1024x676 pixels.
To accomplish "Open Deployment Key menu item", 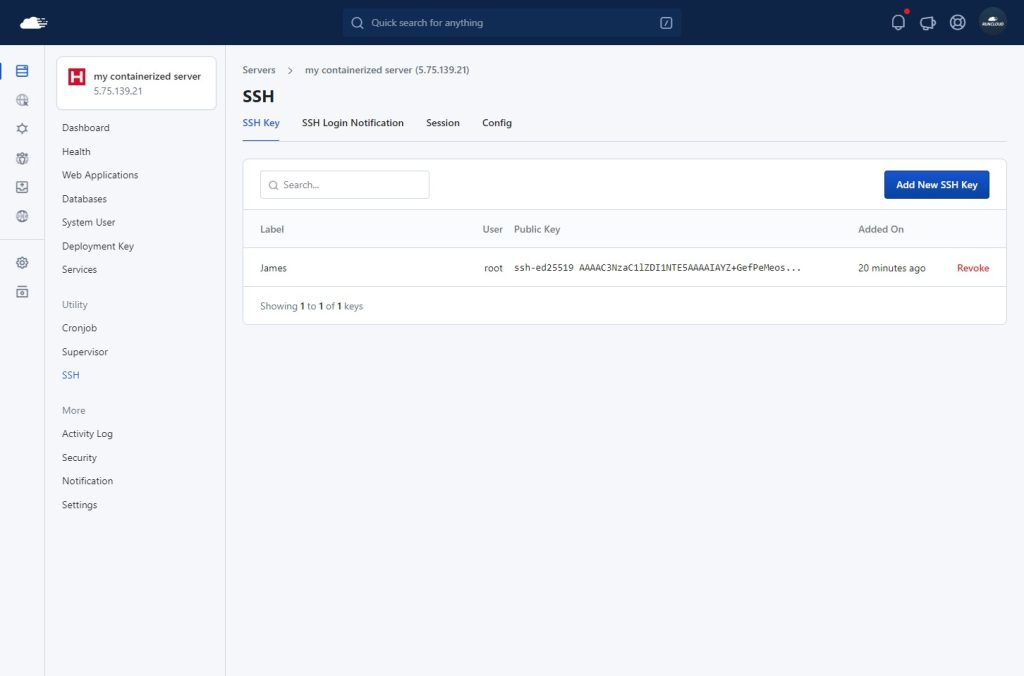I will pos(98,246).
